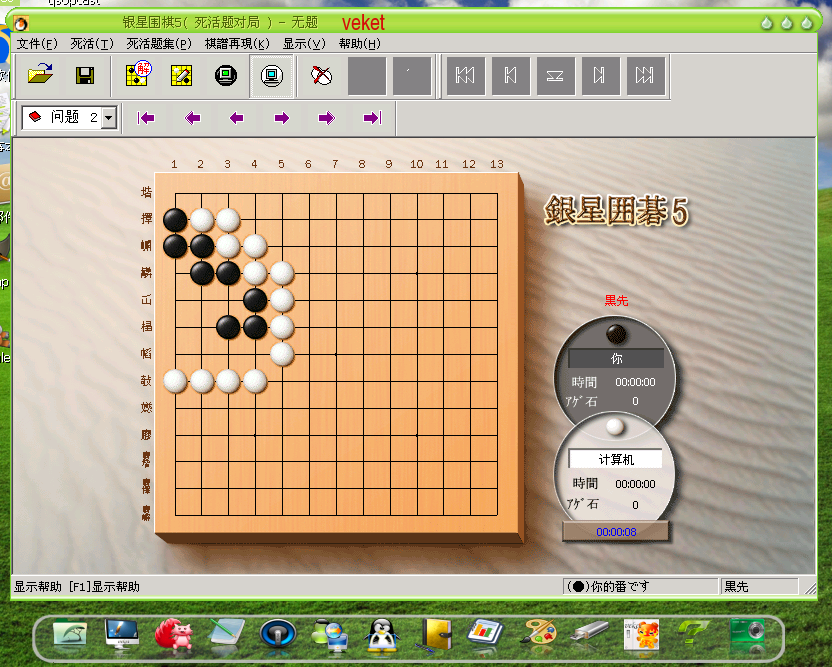Open the green question mark help in dock

(x=692, y=633)
